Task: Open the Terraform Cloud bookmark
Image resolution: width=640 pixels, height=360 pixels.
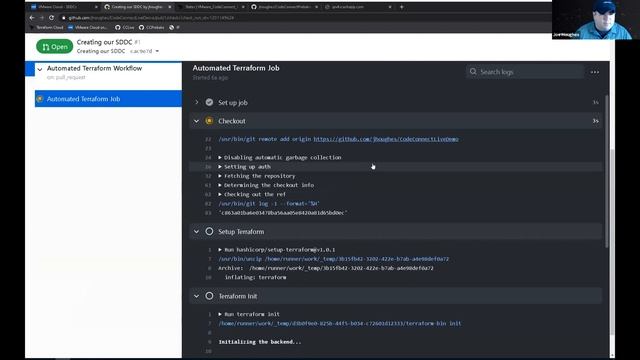Action: 47,27
